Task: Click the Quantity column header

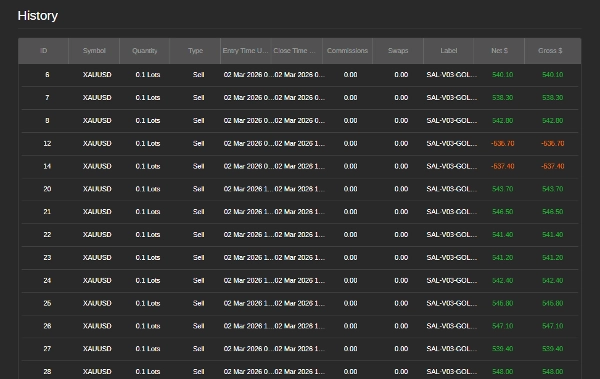Action: [x=145, y=51]
